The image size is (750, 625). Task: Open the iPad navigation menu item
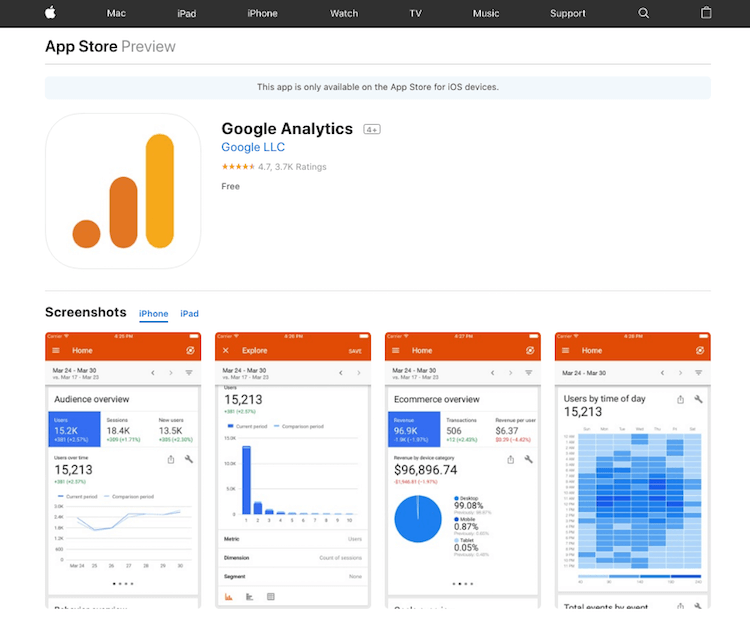187,13
